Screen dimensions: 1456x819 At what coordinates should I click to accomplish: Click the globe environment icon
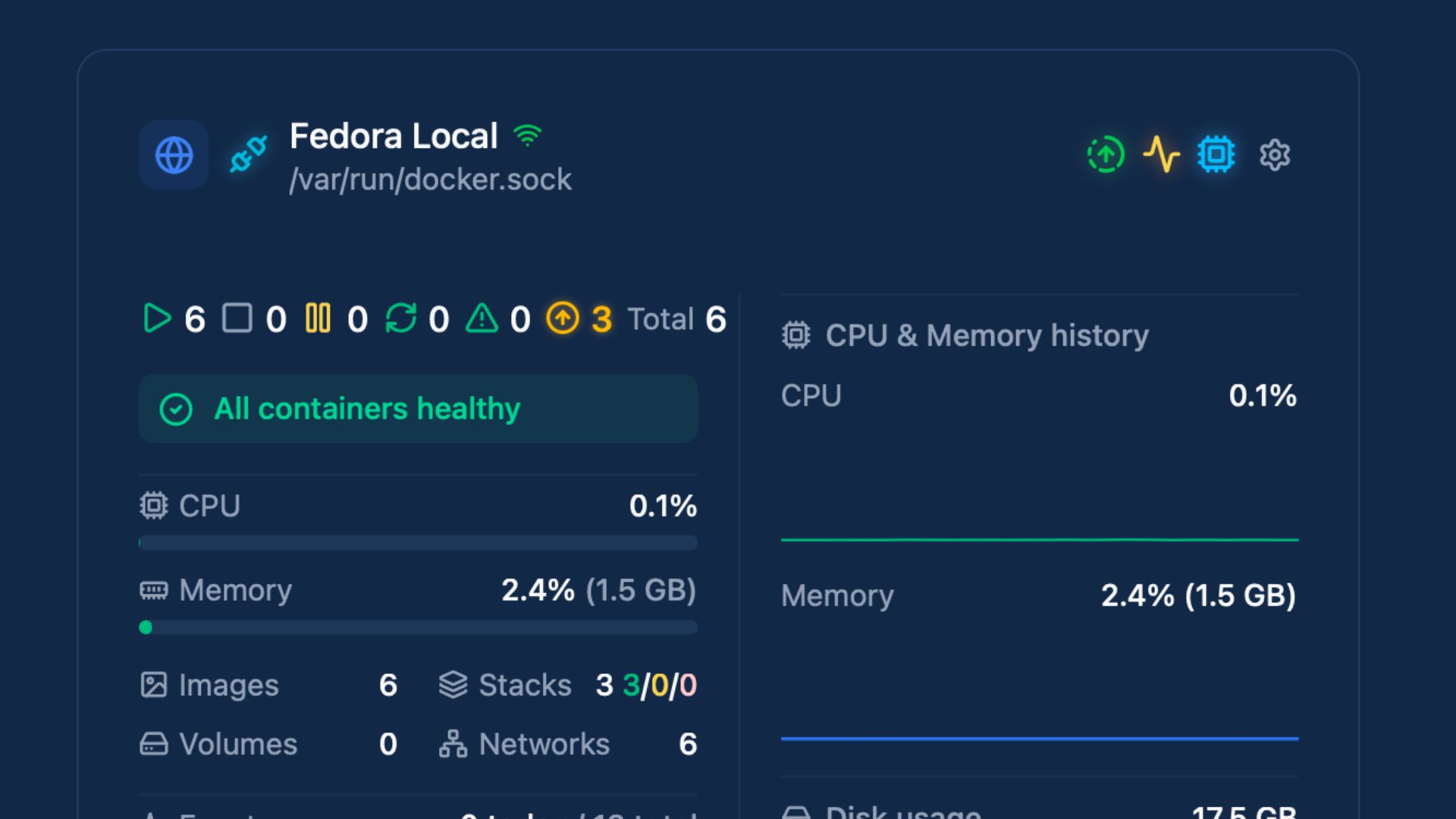[174, 155]
